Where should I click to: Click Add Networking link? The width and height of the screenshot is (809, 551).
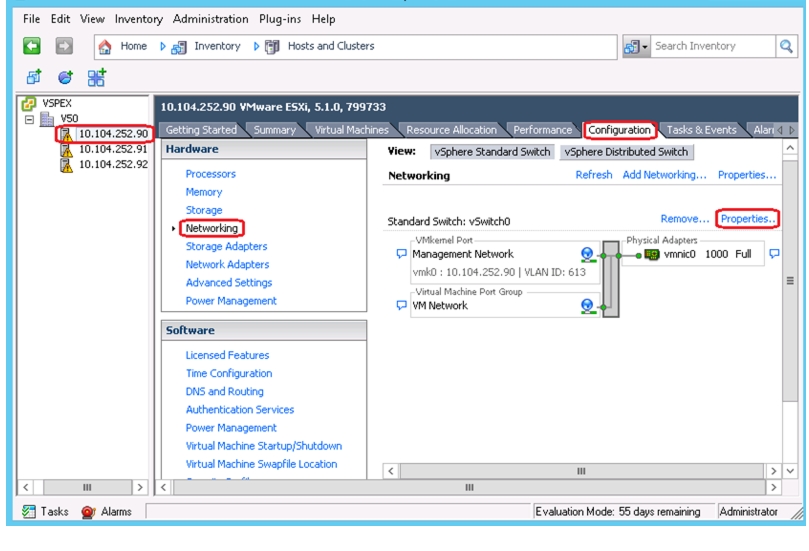pyautogui.click(x=665, y=175)
